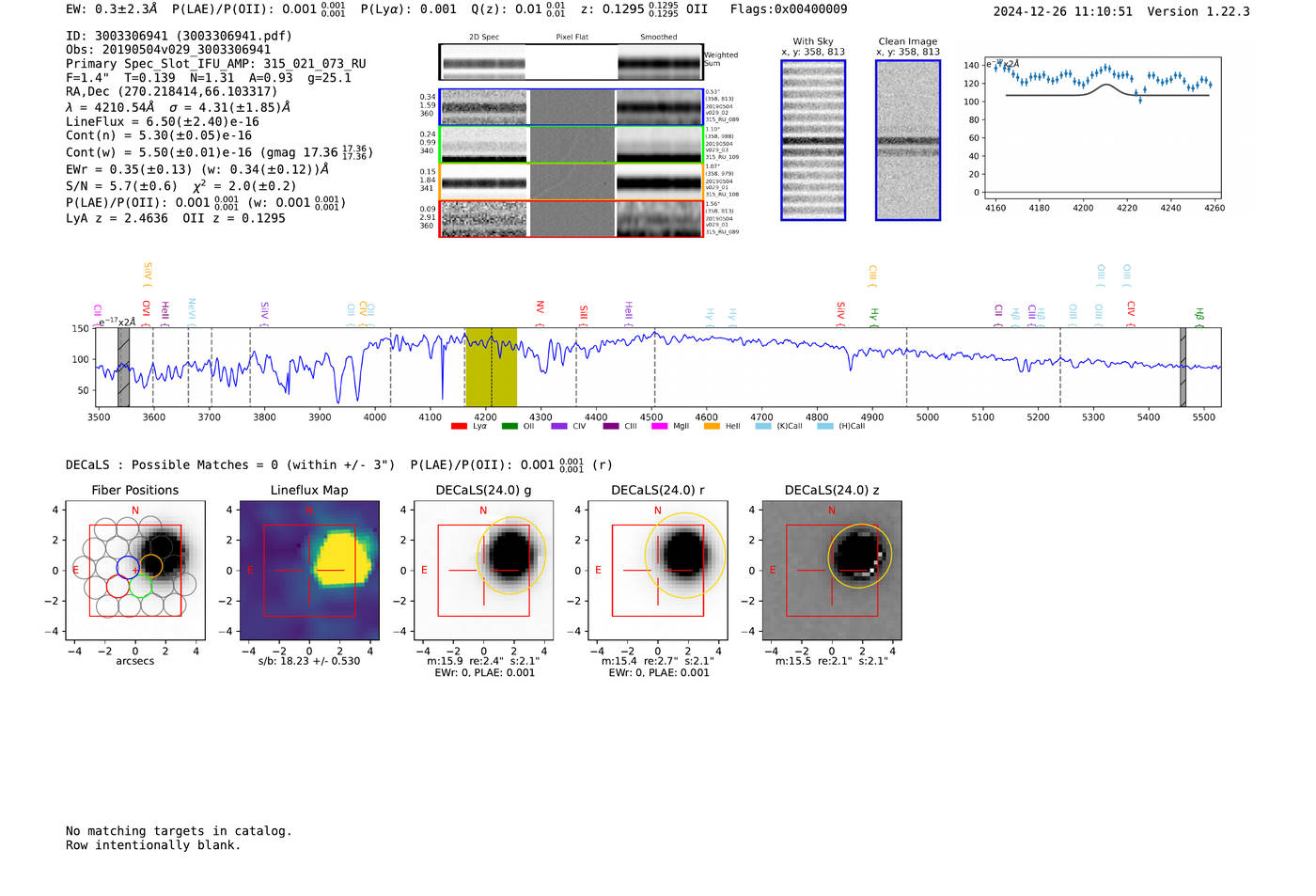Click the green fiber circle in Fiber Positions
This screenshot has width=1316, height=896.
pyautogui.click(x=141, y=587)
